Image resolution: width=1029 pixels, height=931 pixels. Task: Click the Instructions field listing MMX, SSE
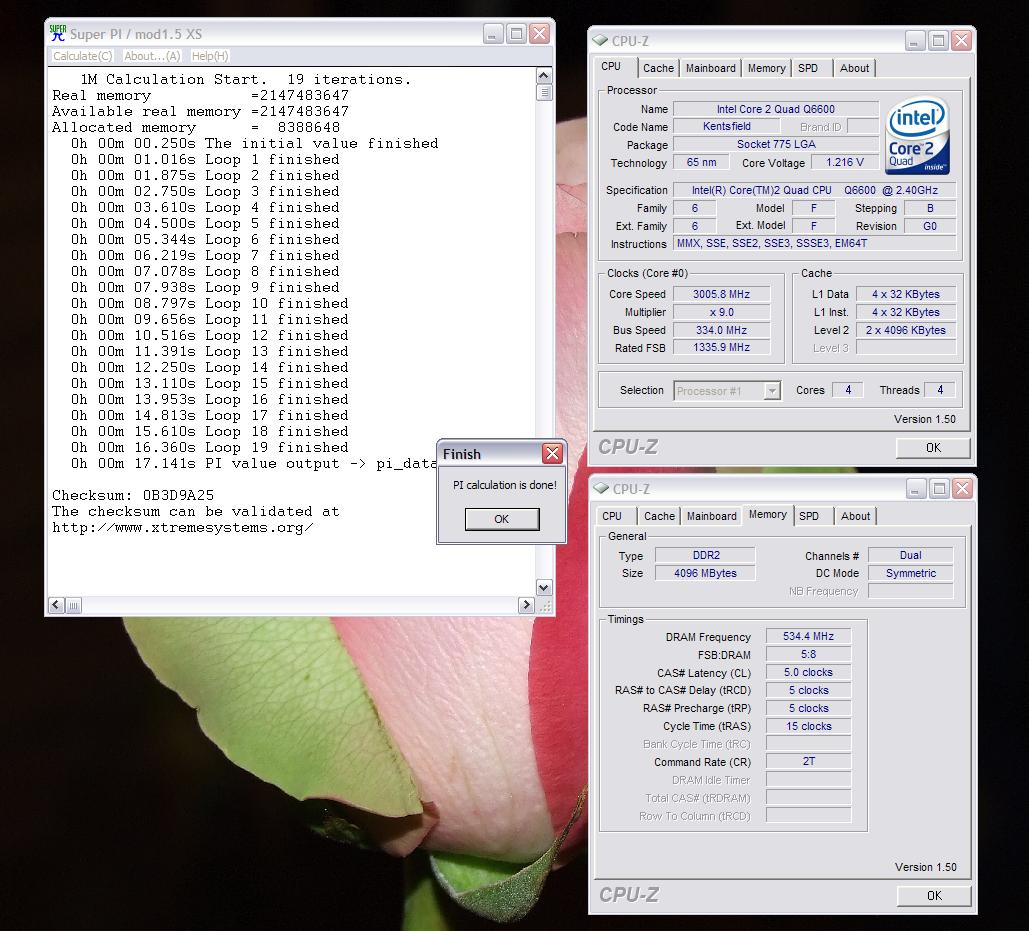[x=814, y=243]
